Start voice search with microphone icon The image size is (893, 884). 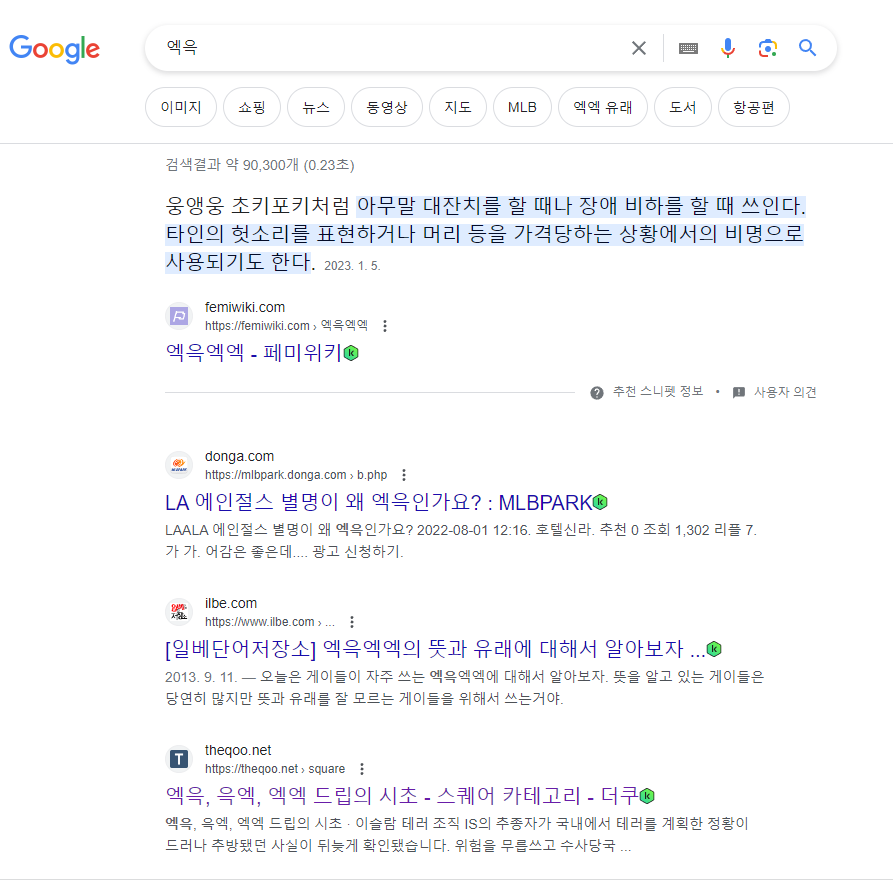coord(727,48)
